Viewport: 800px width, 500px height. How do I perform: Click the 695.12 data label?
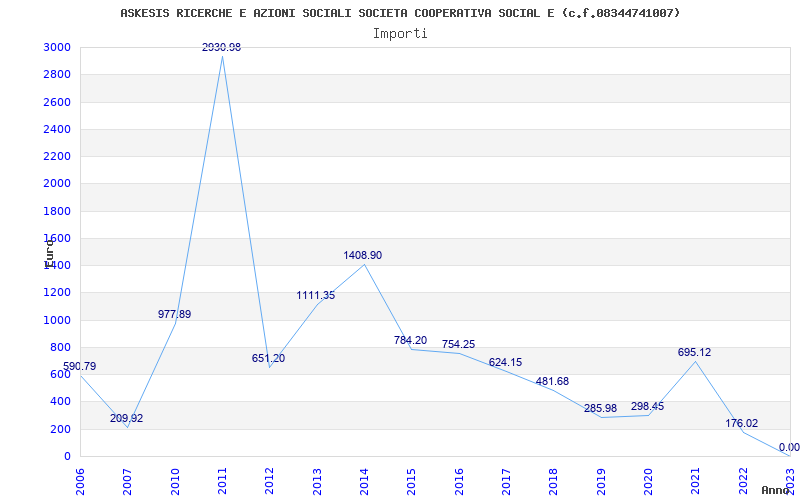pos(694,353)
